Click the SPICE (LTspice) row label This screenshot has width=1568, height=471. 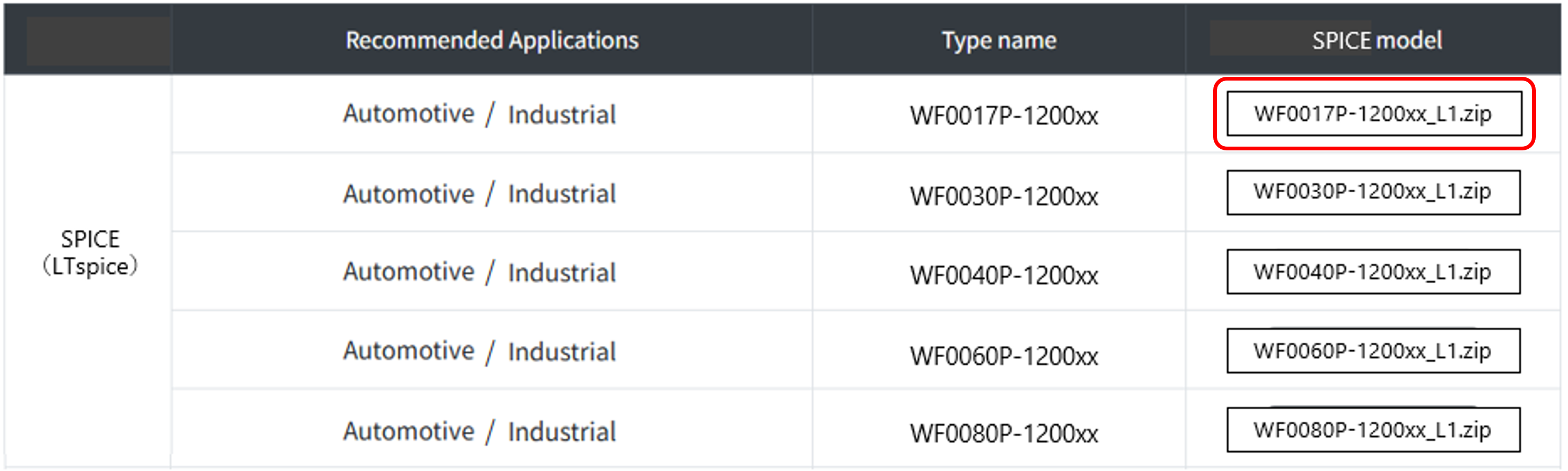click(90, 253)
